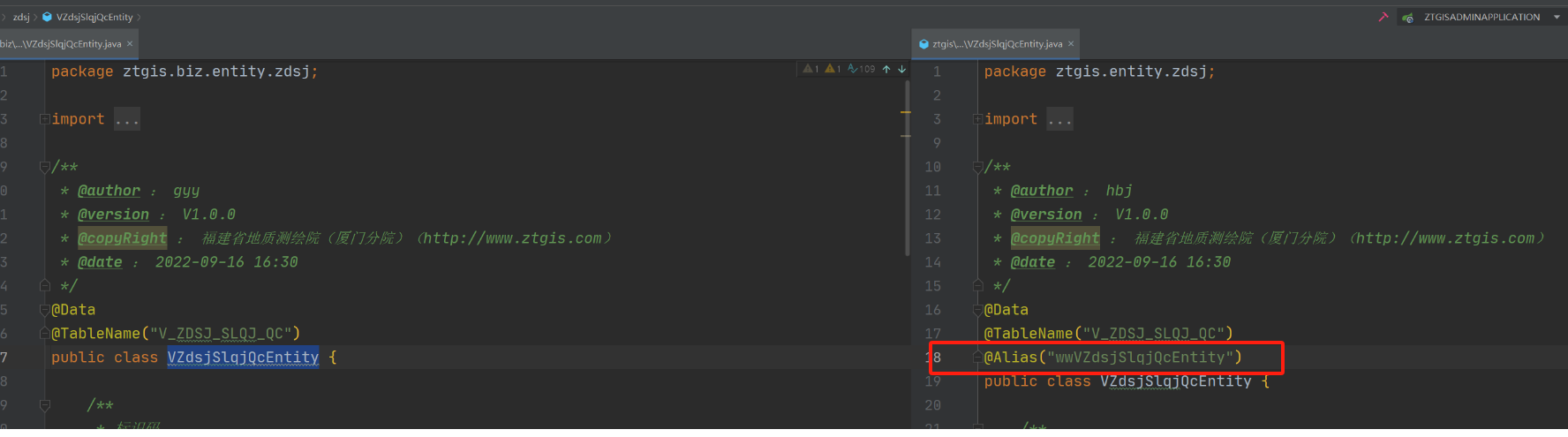Expand the folded import block in right editor

pyautogui.click(x=1059, y=119)
